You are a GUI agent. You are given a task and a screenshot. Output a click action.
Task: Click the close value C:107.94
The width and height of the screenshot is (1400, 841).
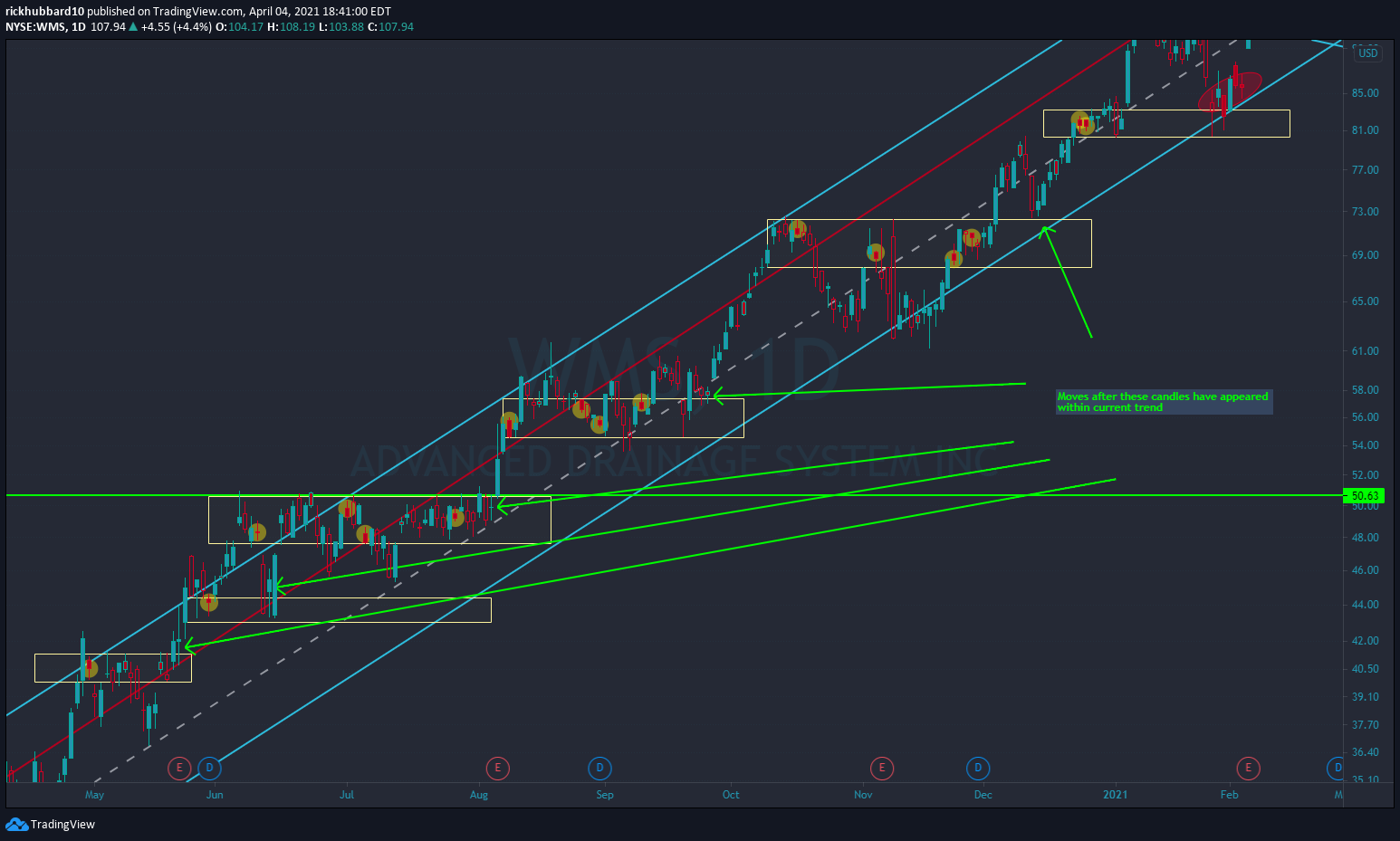pos(390,27)
